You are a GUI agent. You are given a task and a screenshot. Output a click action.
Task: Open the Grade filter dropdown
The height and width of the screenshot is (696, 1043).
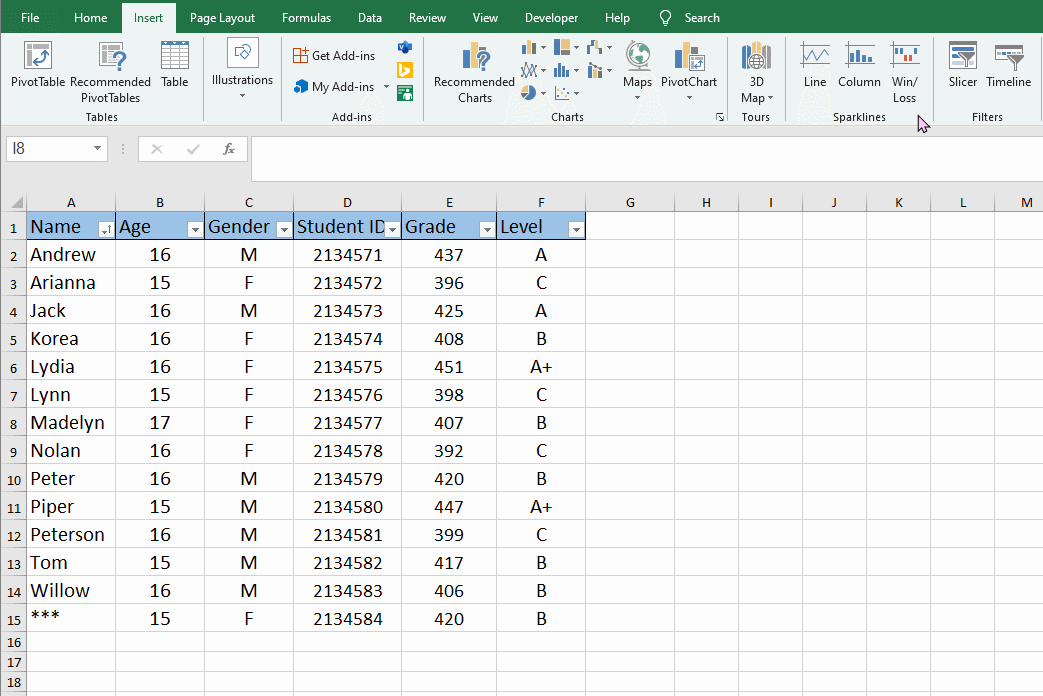[488, 230]
